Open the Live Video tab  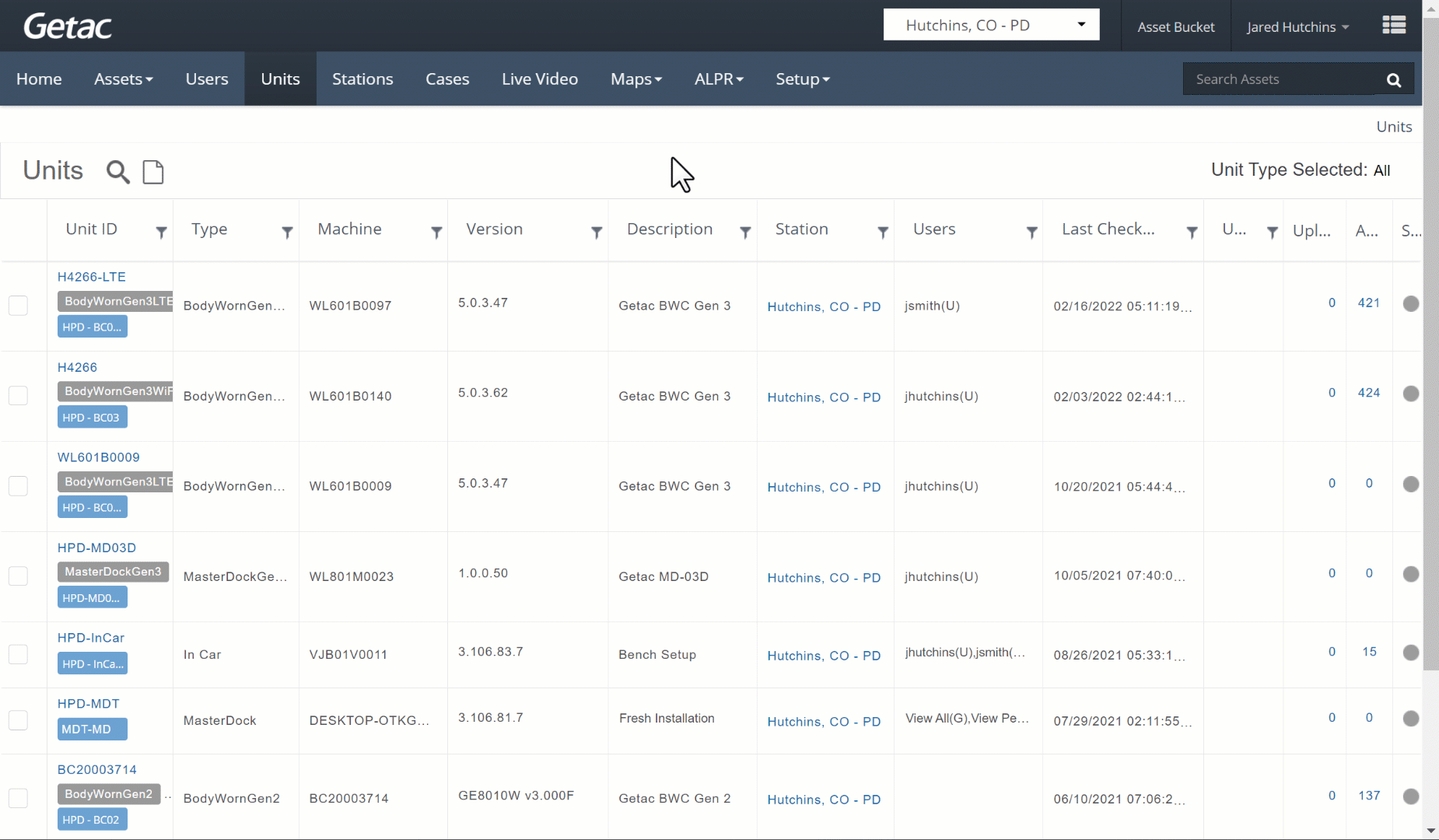(540, 79)
